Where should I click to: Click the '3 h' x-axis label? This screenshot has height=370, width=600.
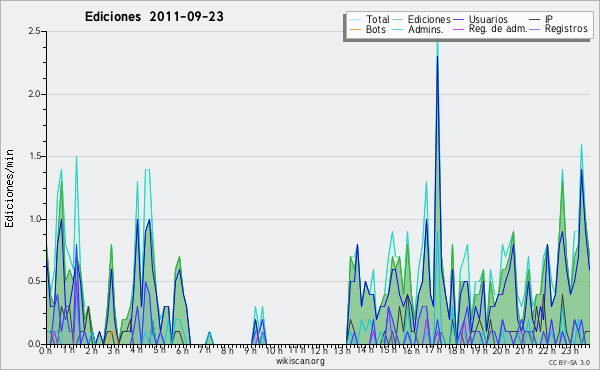click(113, 350)
